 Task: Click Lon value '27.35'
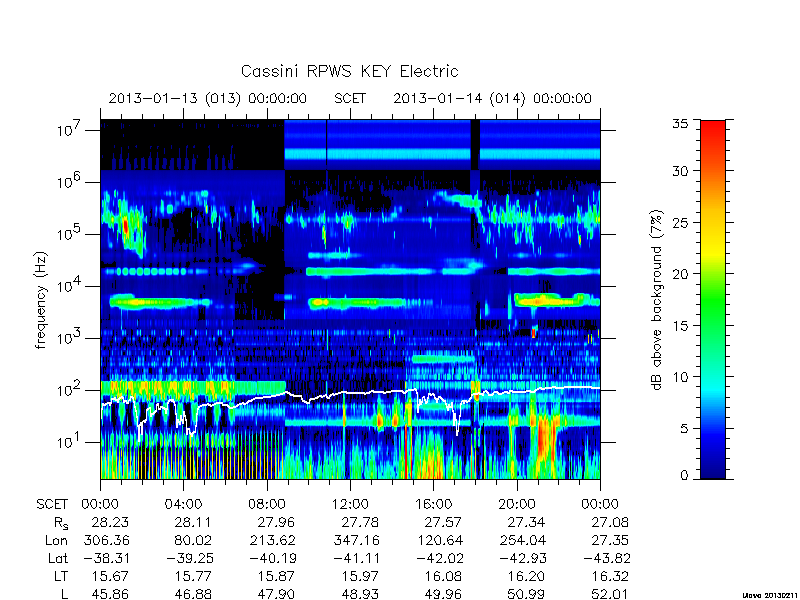(609, 540)
